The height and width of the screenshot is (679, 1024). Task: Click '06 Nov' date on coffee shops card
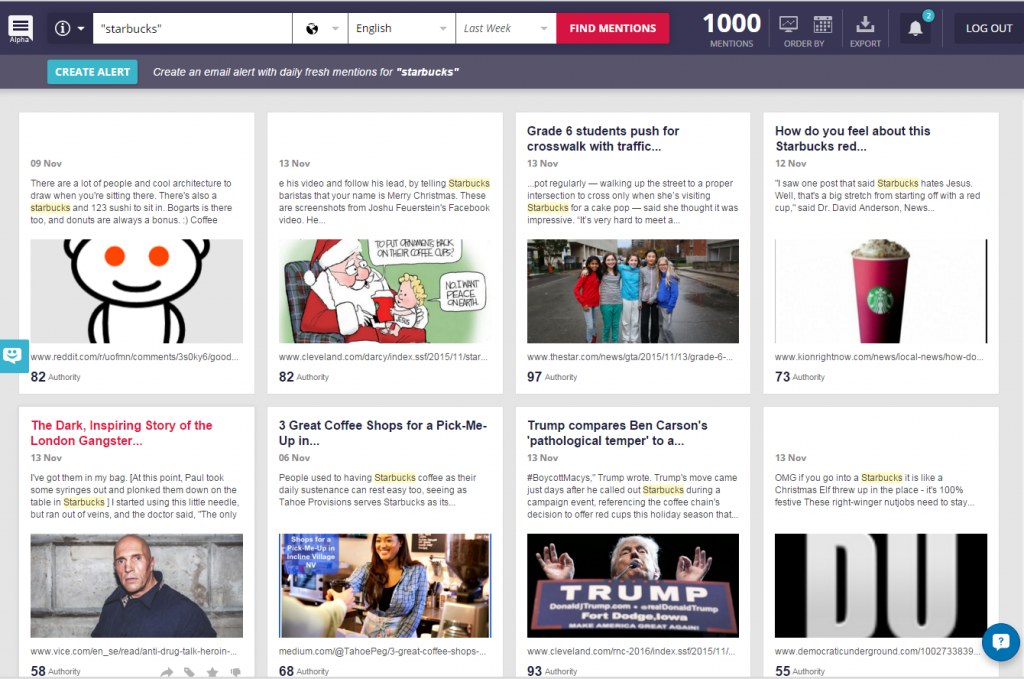(x=294, y=458)
